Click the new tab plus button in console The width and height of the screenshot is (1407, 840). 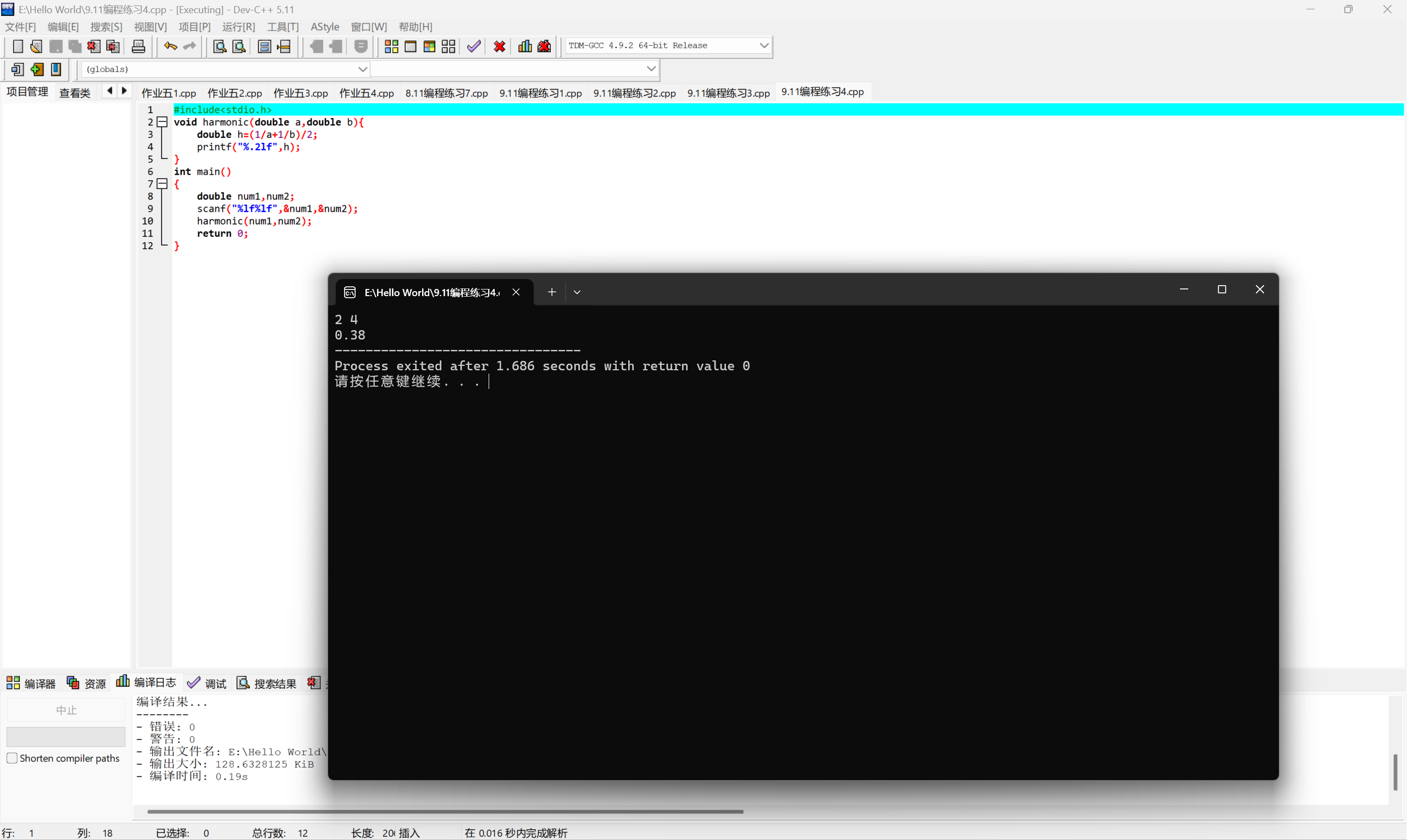[x=551, y=292]
